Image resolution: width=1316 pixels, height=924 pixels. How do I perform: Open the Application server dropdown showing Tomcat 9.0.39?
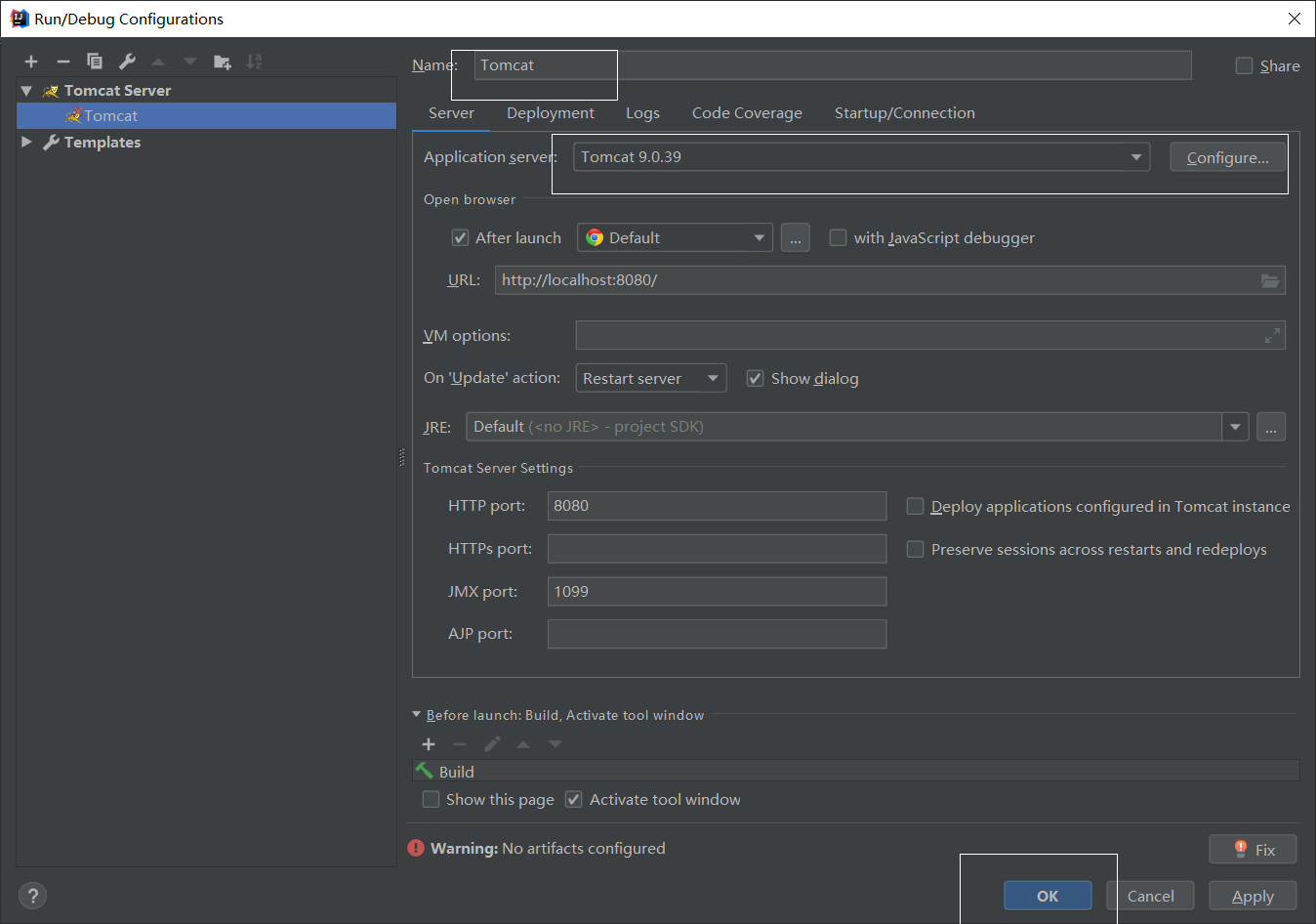click(861, 157)
